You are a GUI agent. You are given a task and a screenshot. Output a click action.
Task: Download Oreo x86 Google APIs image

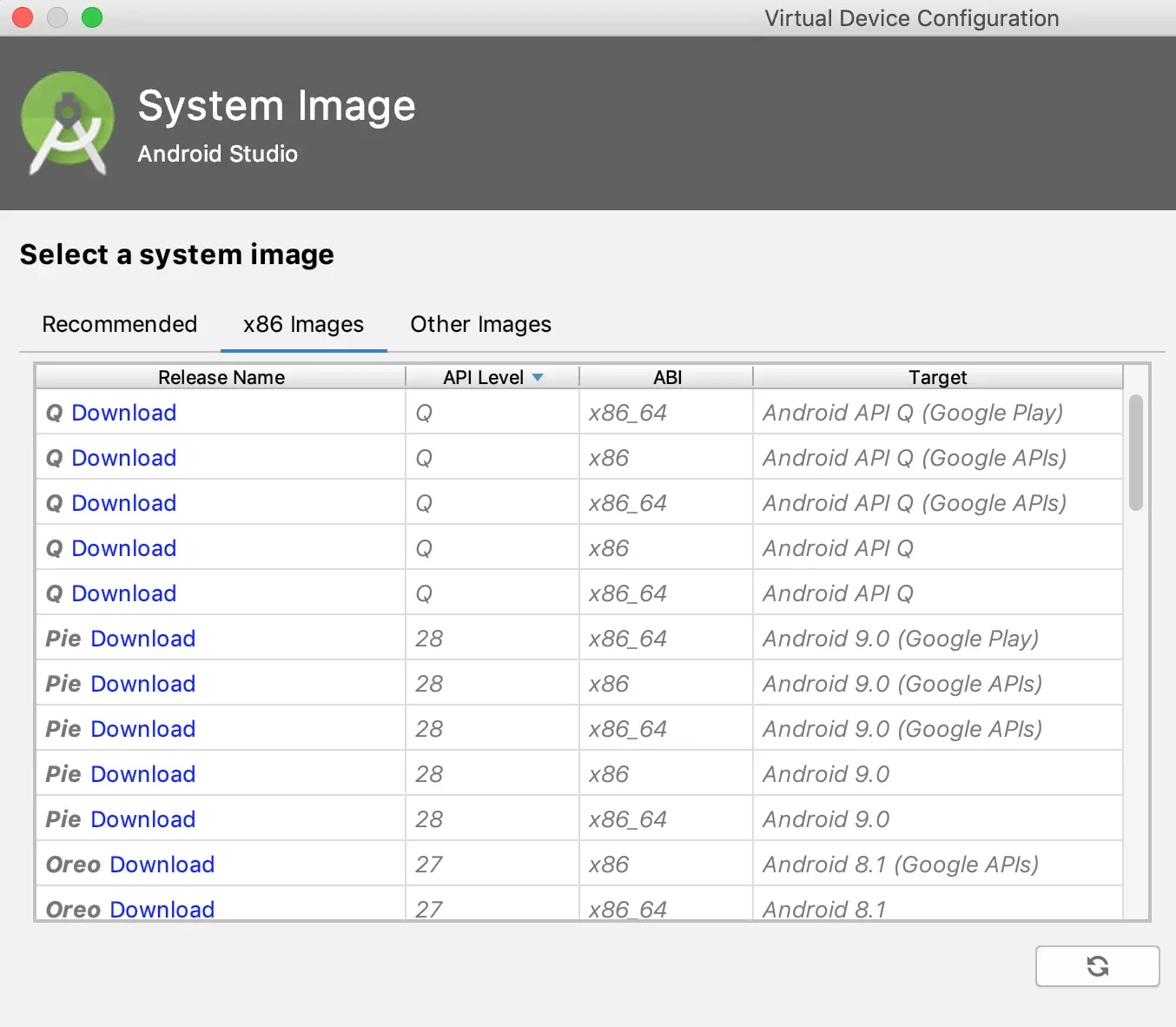(x=162, y=865)
